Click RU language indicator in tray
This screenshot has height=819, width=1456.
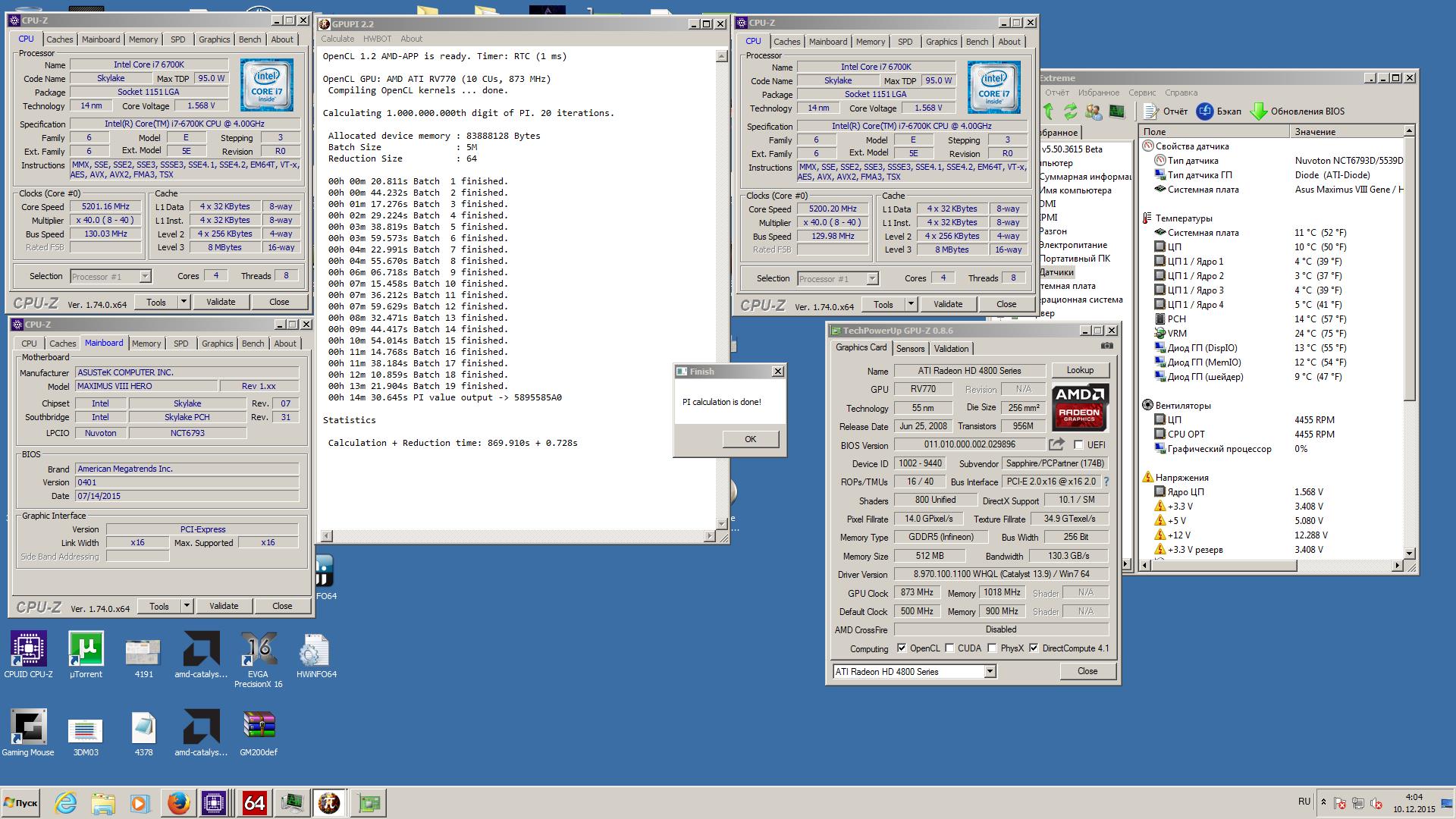coord(1304,802)
